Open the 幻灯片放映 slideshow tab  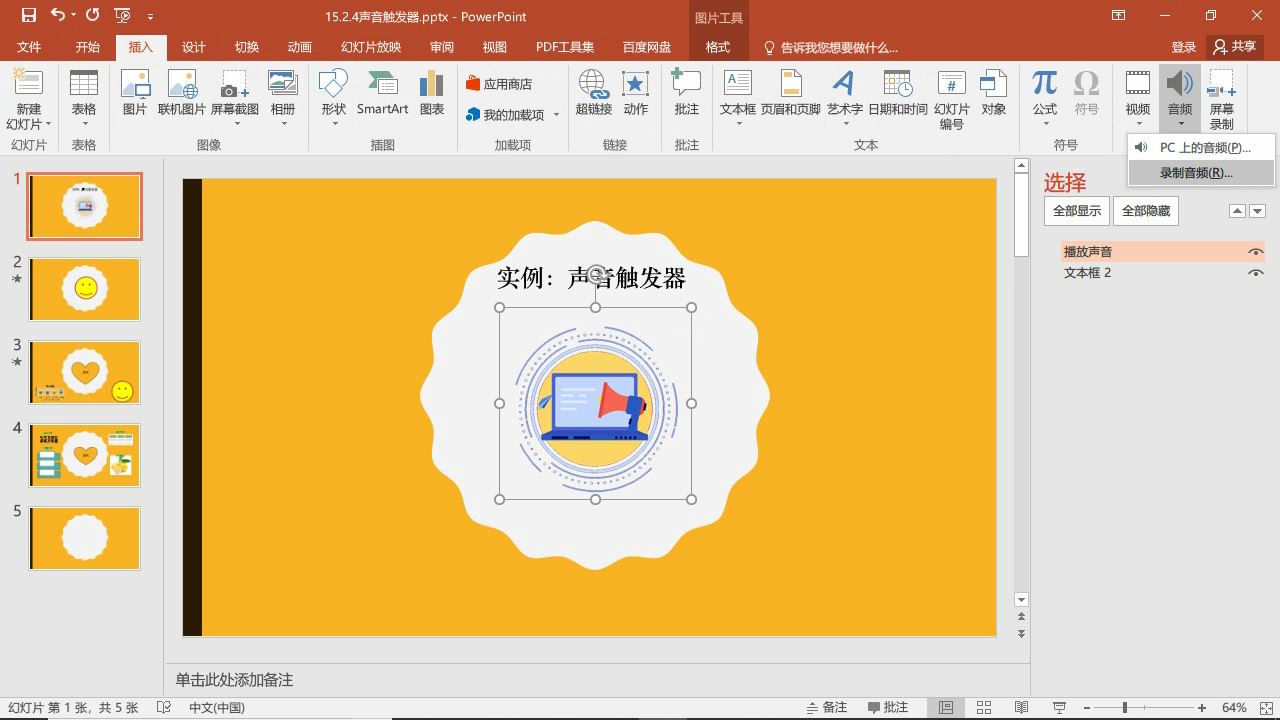pyautogui.click(x=371, y=47)
